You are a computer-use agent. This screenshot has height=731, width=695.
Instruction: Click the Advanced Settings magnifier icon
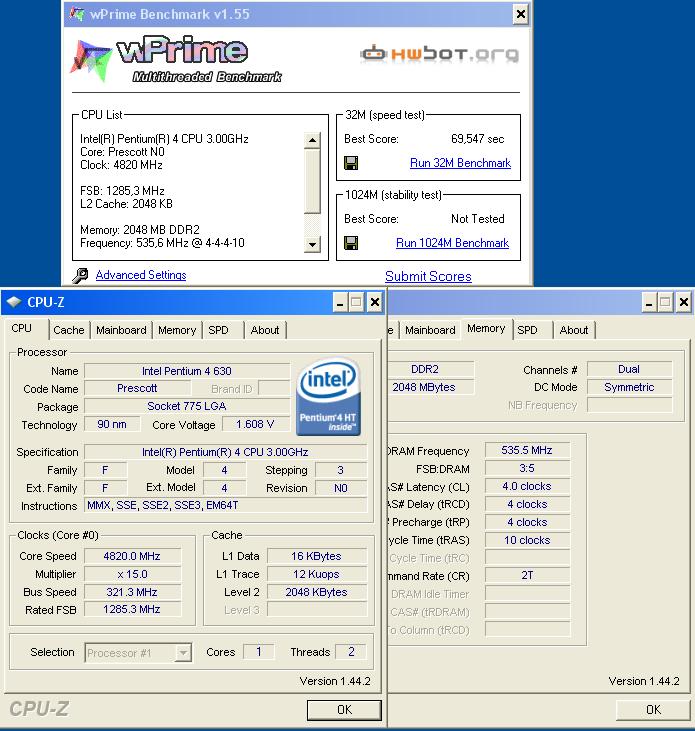tap(80, 276)
